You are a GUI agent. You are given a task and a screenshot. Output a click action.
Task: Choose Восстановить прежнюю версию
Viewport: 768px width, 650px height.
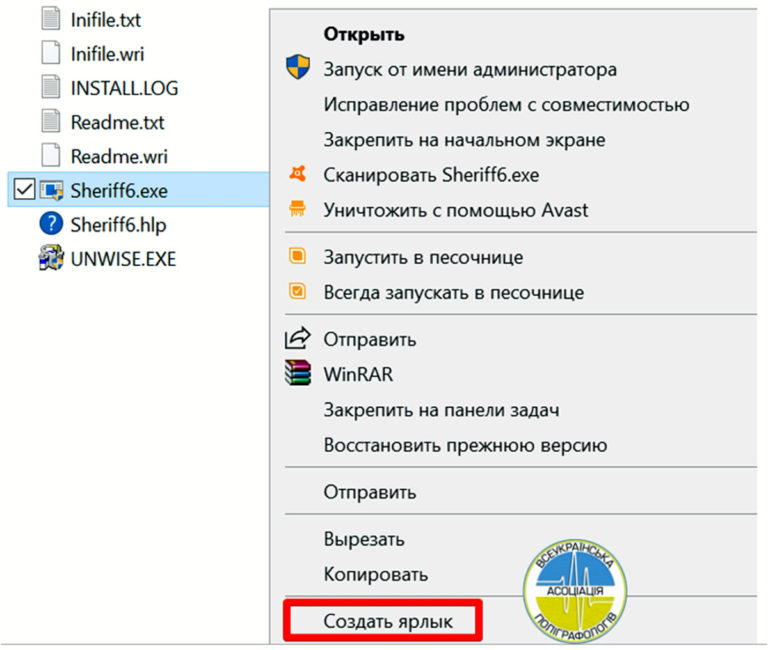tap(465, 445)
